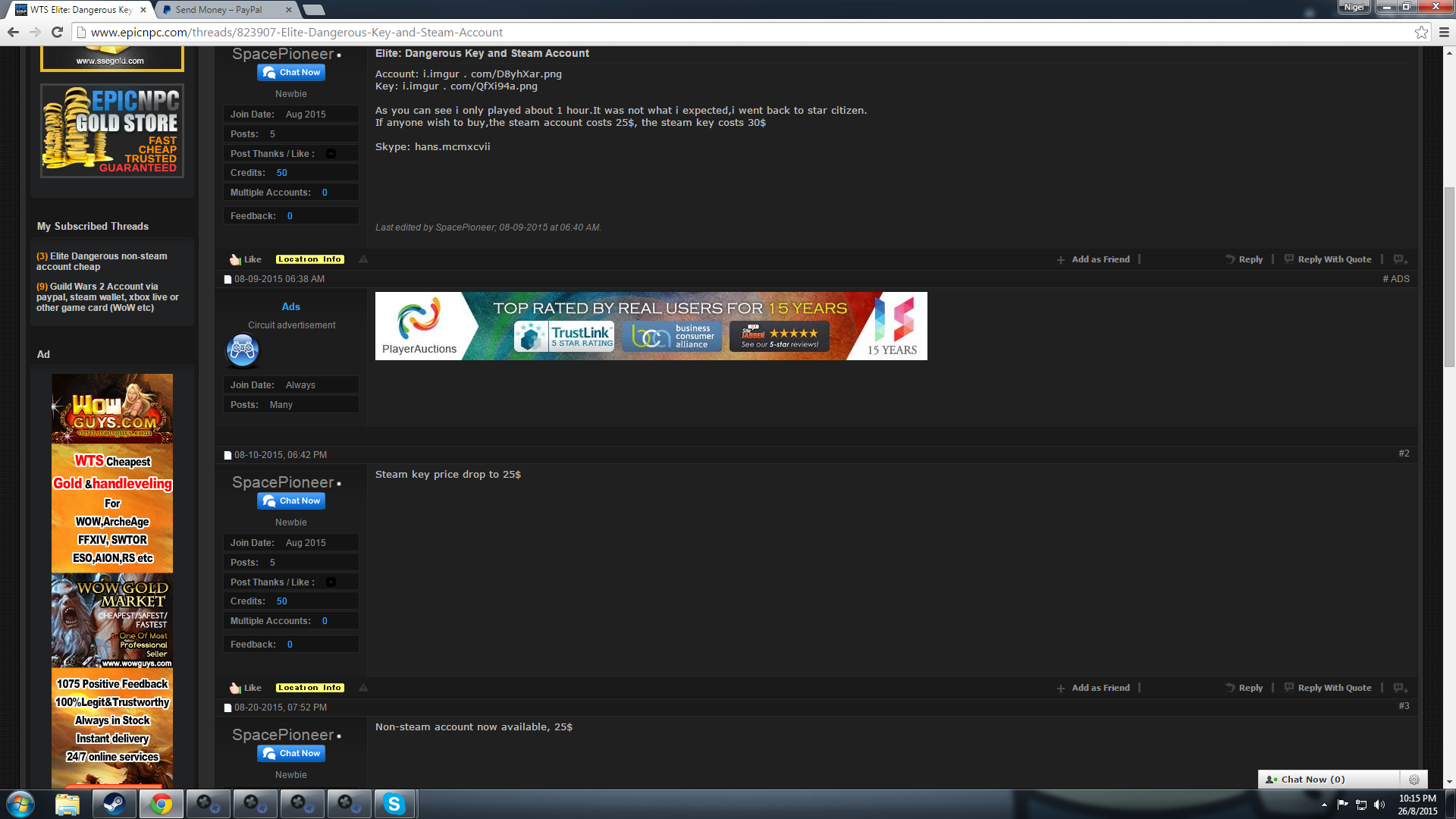The width and height of the screenshot is (1456, 819).
Task: Click Chat Now in first post
Action: [x=291, y=73]
